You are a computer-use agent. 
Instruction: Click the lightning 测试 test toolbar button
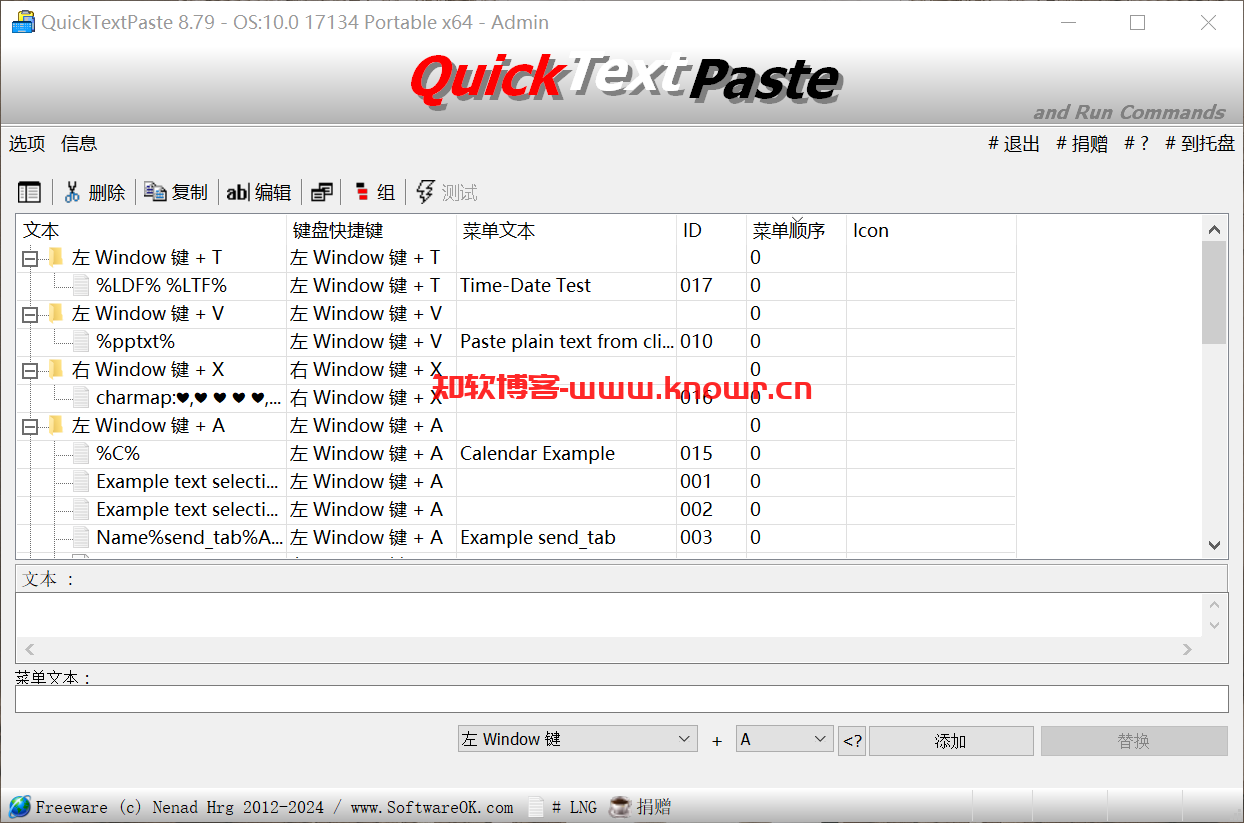446,193
